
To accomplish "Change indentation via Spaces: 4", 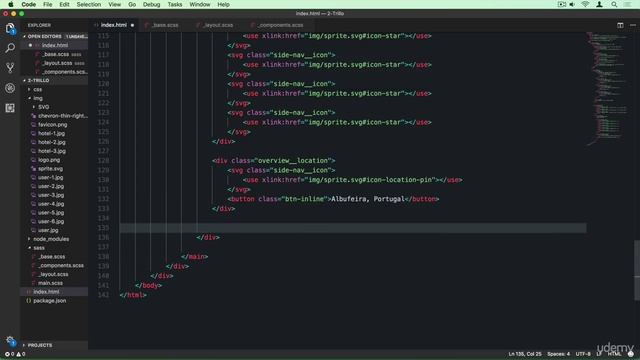I will click(558, 354).
